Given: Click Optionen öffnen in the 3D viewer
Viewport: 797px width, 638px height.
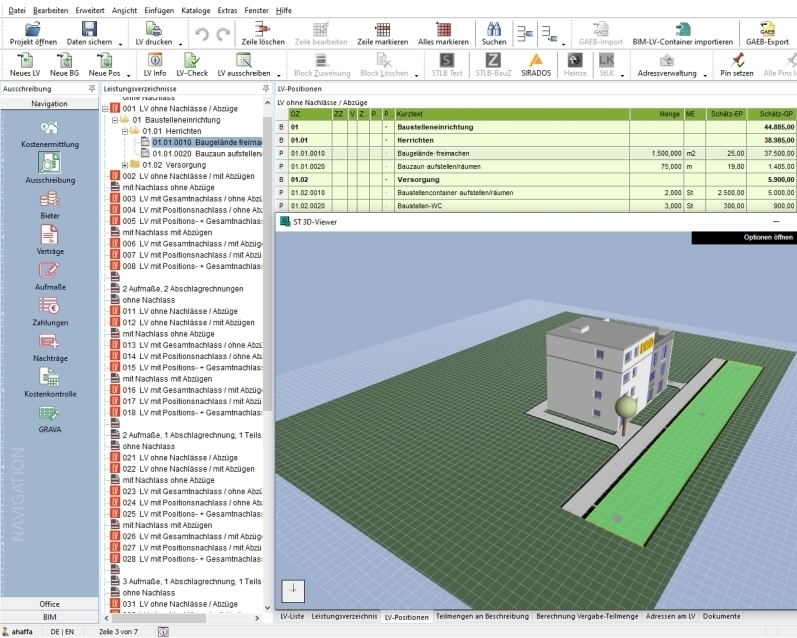Looking at the screenshot, I should [769, 237].
